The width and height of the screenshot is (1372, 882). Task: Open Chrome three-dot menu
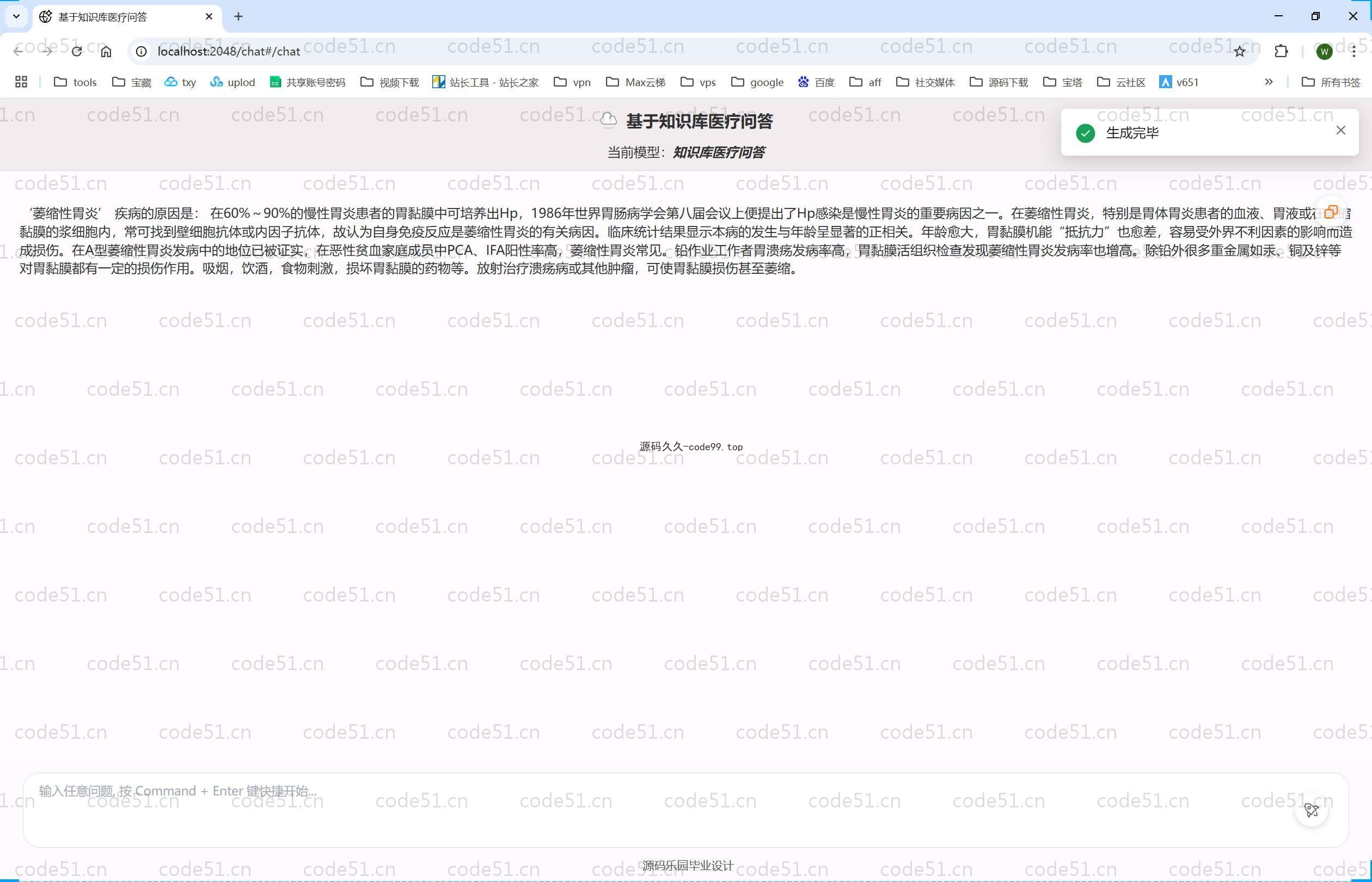pyautogui.click(x=1353, y=52)
